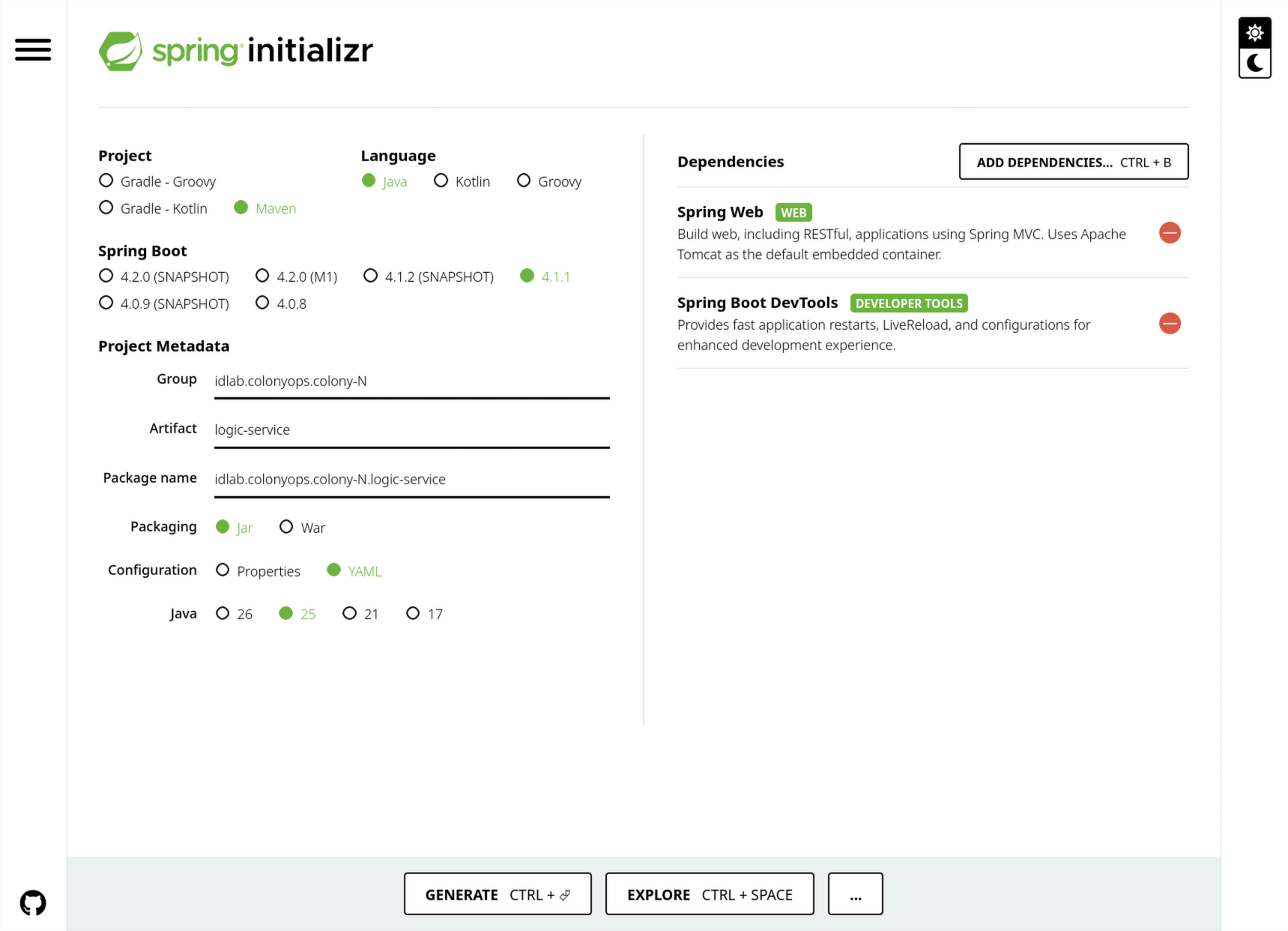Select Spring Boot 4.1.1
1288x931 pixels.
[x=545, y=277]
